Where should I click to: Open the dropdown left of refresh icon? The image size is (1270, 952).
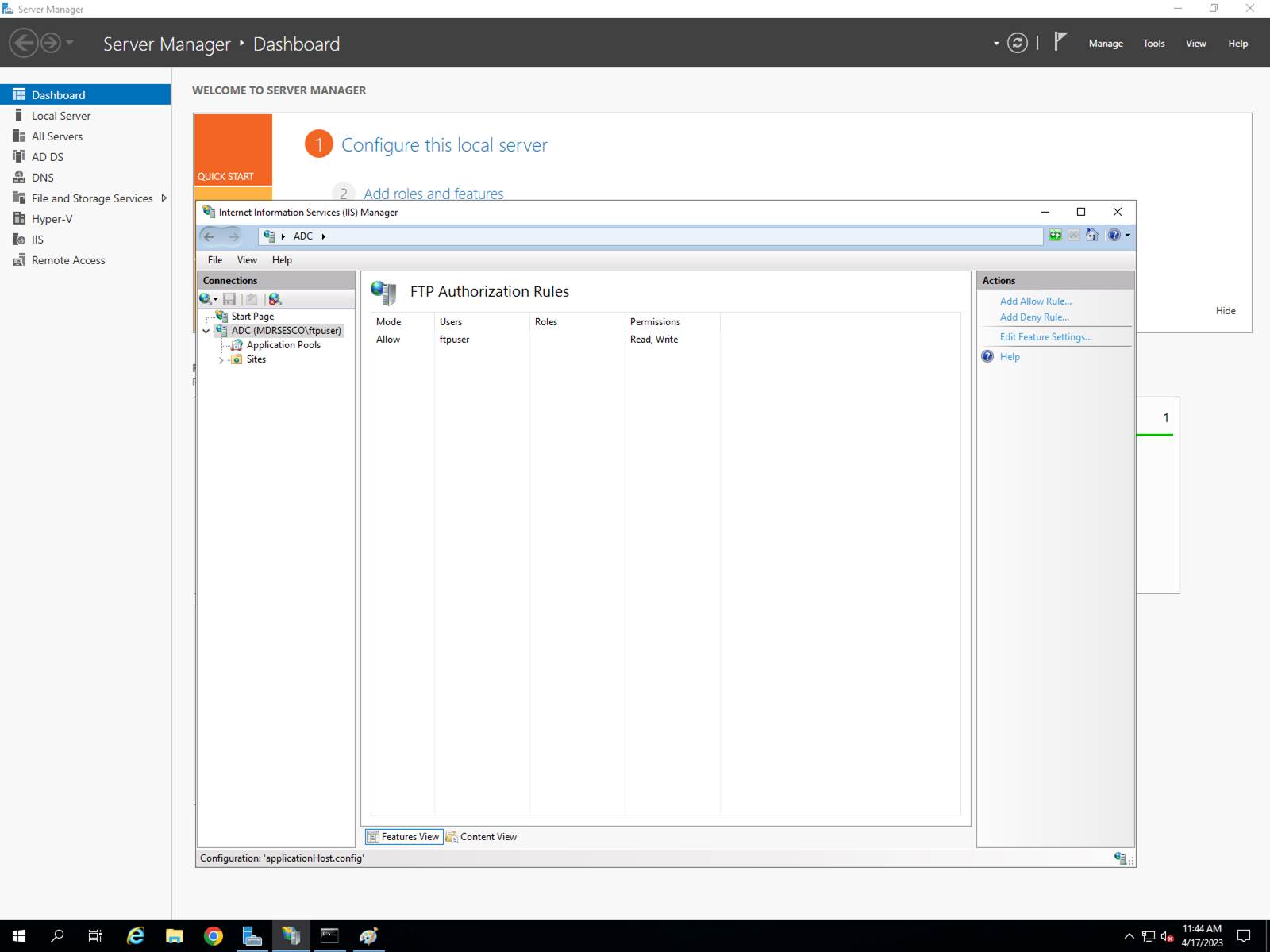coord(996,44)
